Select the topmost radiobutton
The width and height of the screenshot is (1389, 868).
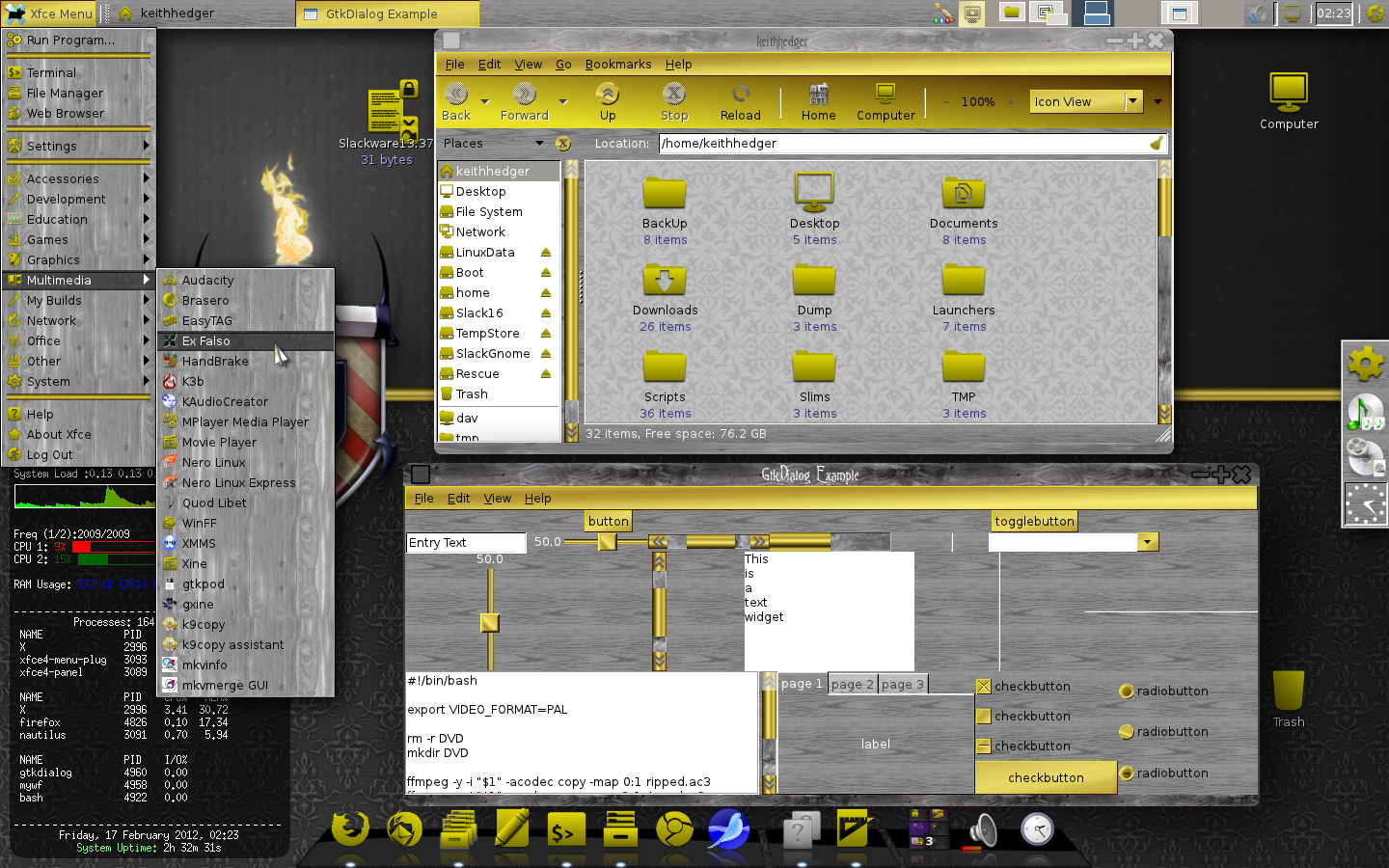[x=1126, y=691]
